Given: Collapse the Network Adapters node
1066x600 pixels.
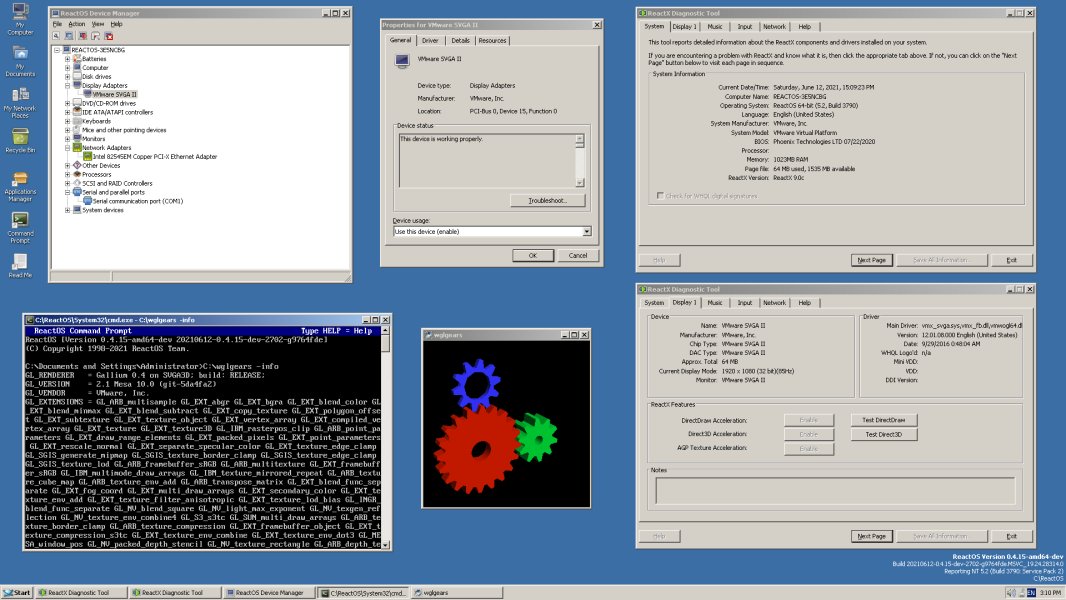Looking at the screenshot, I should tap(67, 147).
